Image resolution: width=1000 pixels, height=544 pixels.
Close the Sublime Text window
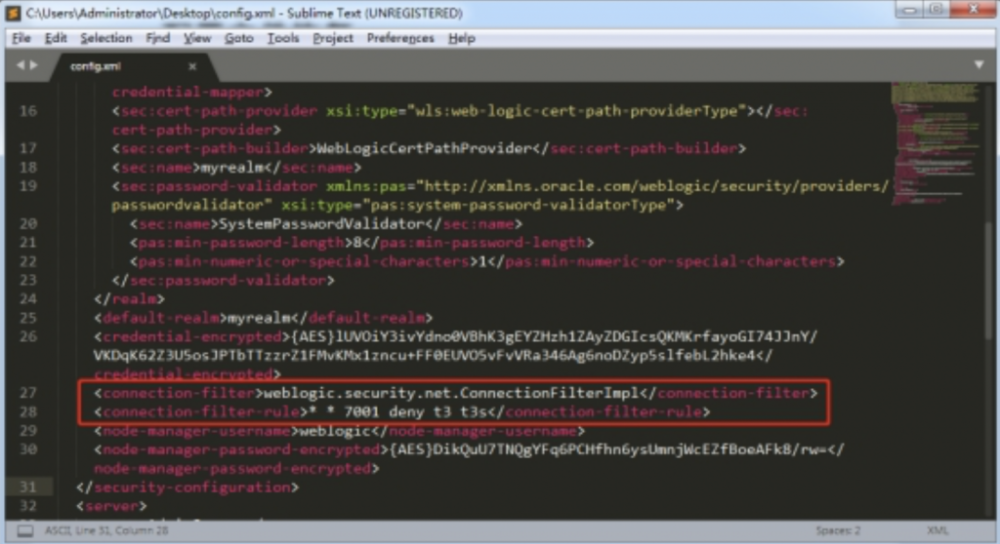coord(973,10)
